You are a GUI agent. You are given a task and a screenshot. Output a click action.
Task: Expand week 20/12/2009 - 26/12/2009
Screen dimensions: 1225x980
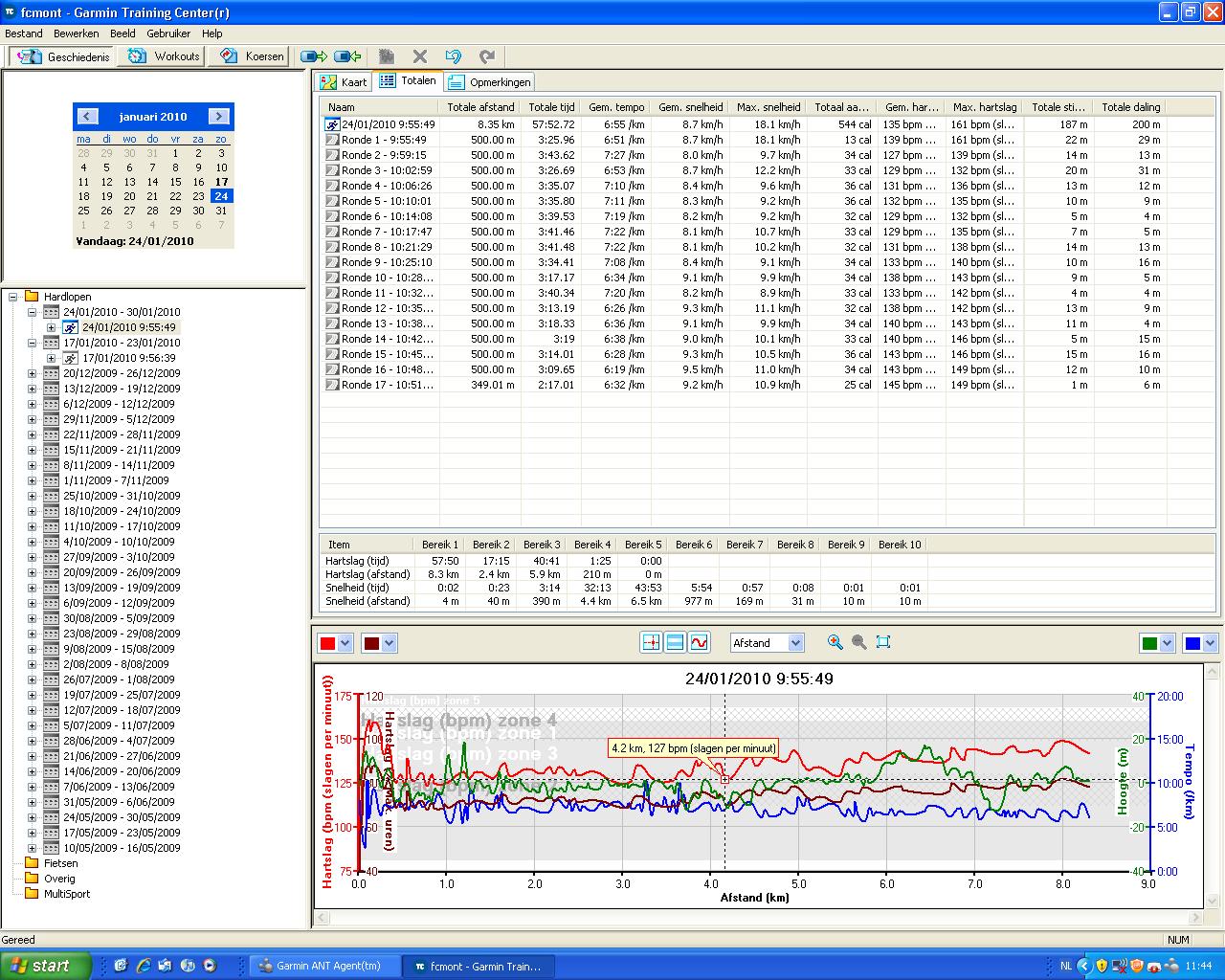[32, 373]
